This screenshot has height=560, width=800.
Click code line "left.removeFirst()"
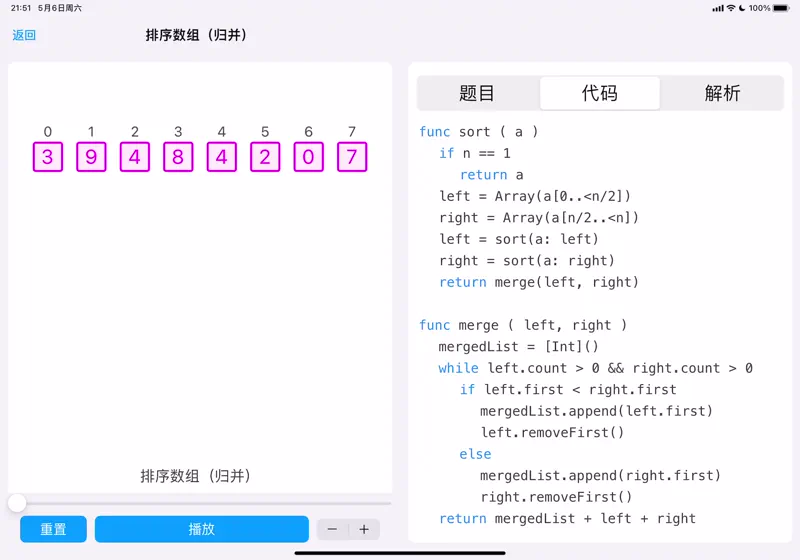[552, 432]
